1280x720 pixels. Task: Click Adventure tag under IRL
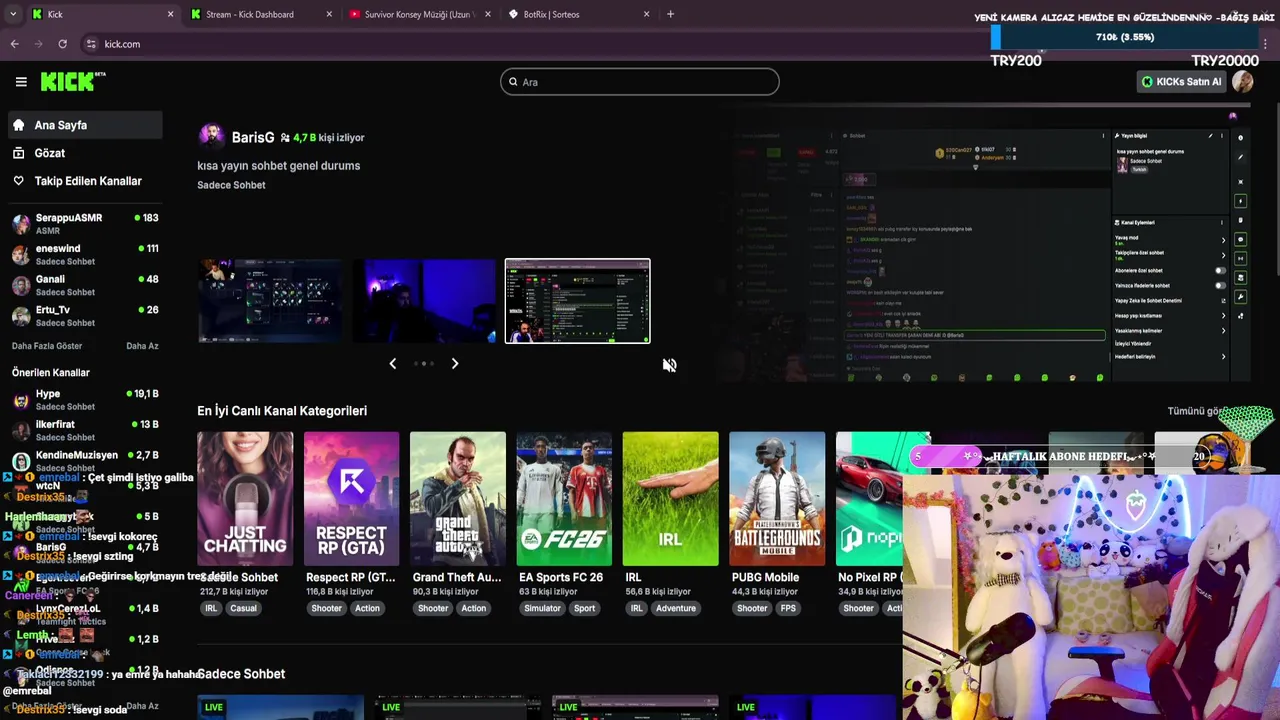point(676,608)
